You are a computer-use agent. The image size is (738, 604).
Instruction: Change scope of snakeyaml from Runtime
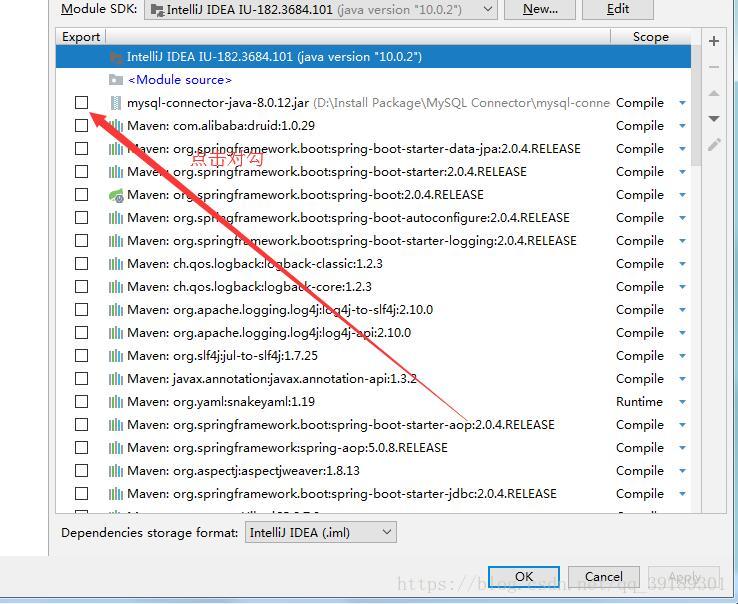682,402
